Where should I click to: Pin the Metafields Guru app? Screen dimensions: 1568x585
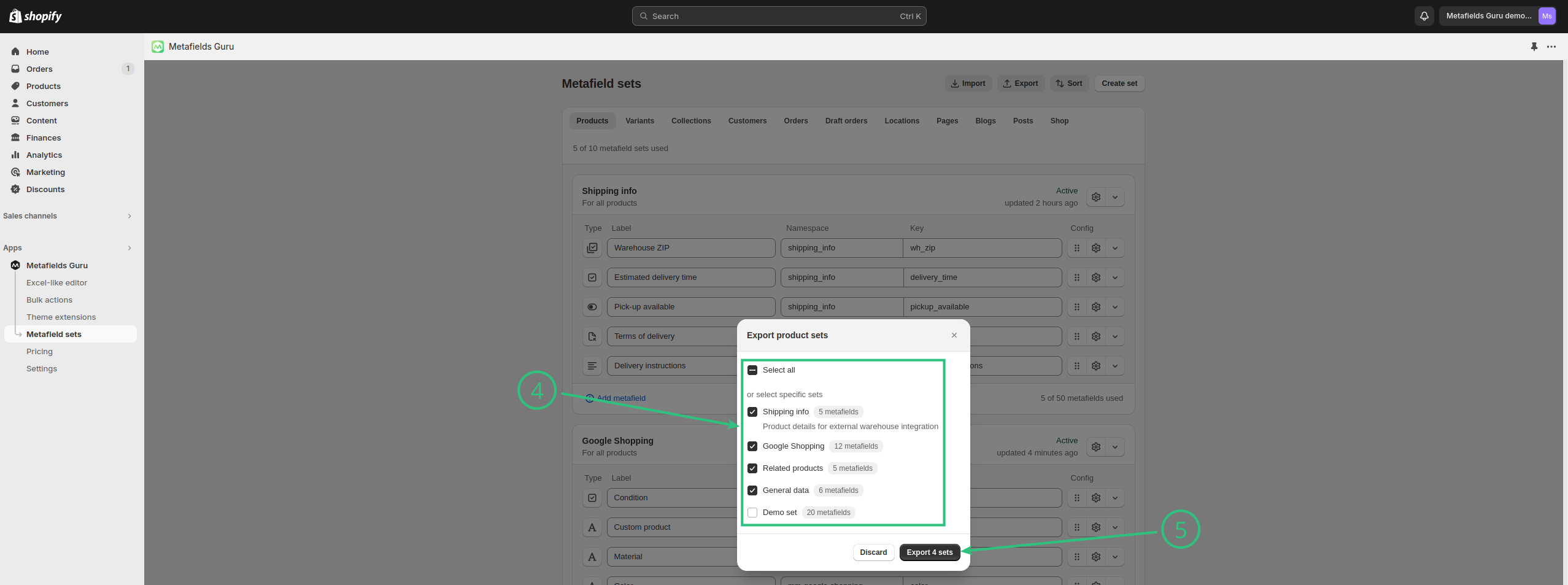1534,47
